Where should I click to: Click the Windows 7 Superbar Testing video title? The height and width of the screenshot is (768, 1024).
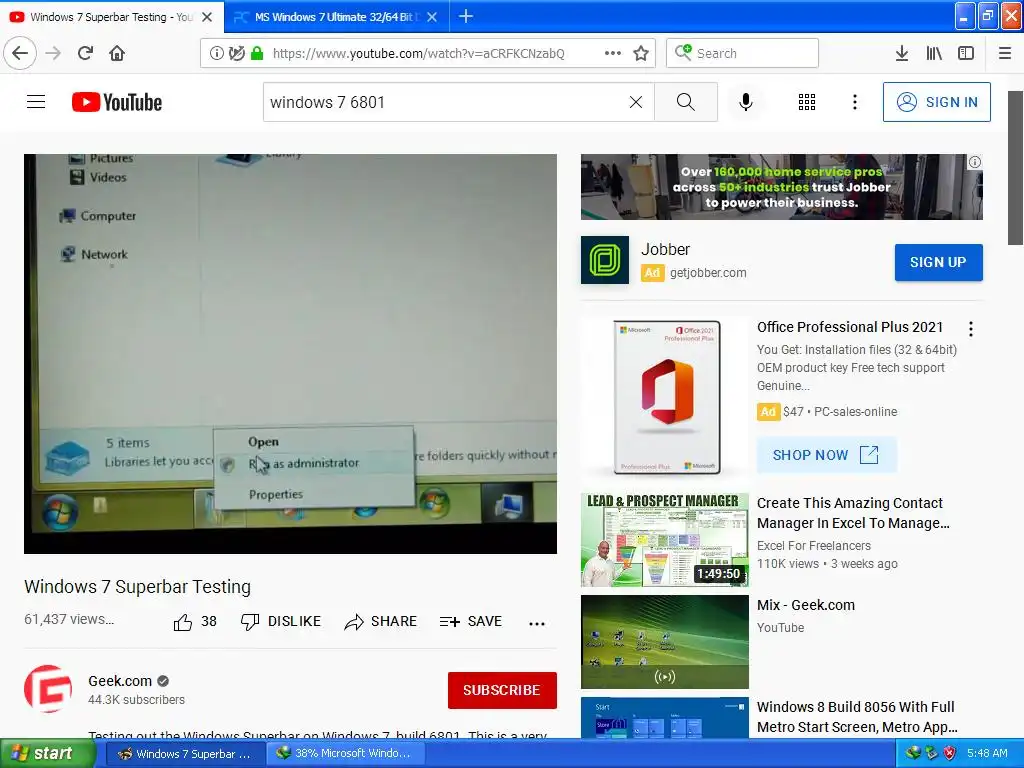coord(137,587)
